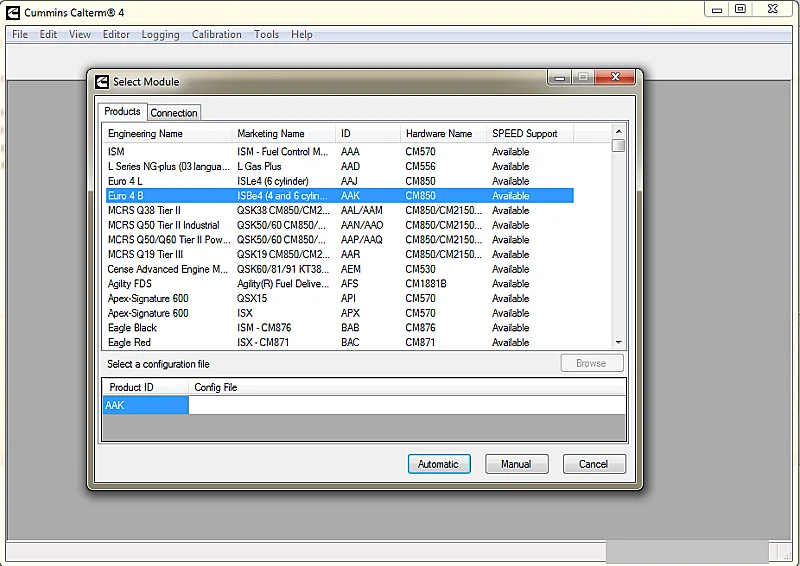Click the CM876 hardware name cell
The width and height of the screenshot is (800, 566).
point(420,328)
